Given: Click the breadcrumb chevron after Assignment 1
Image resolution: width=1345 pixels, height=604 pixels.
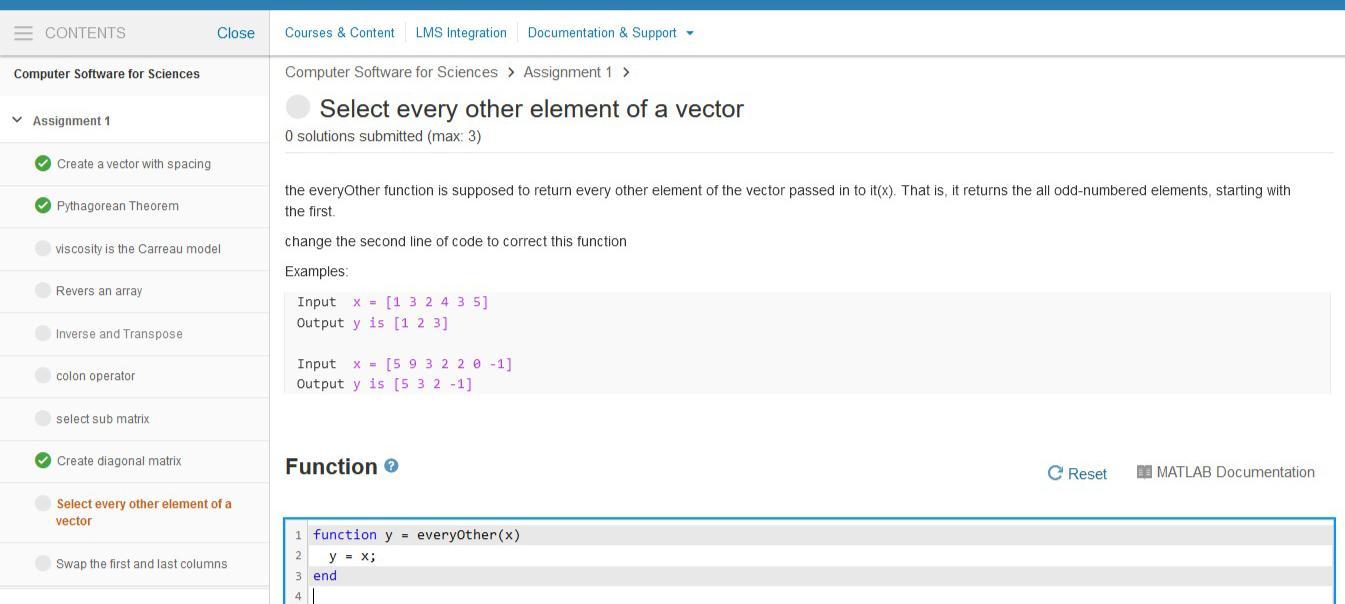Looking at the screenshot, I should [625, 71].
